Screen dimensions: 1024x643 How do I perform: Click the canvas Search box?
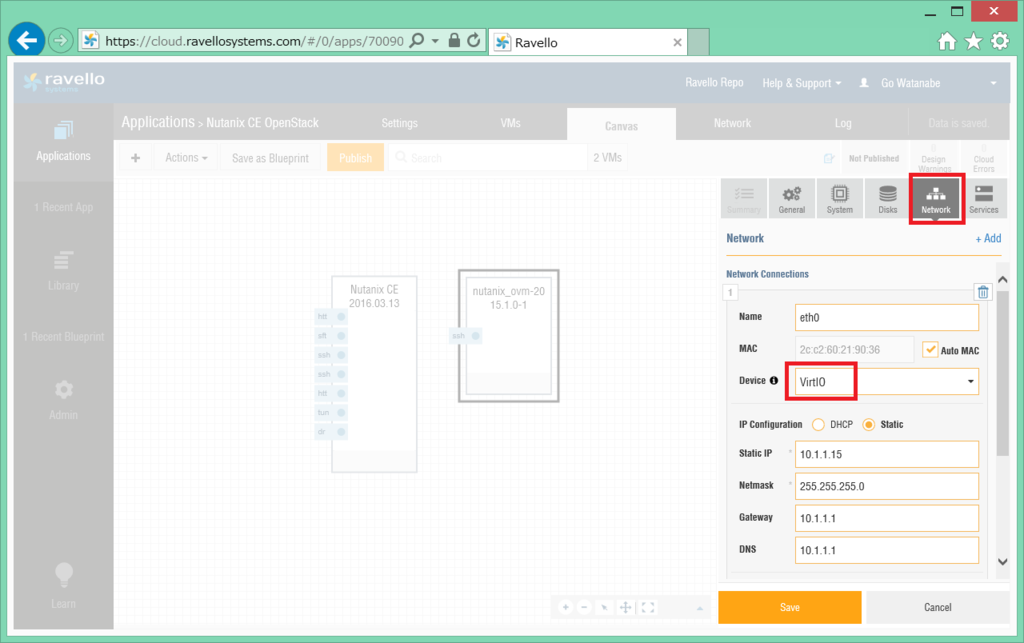tap(488, 158)
